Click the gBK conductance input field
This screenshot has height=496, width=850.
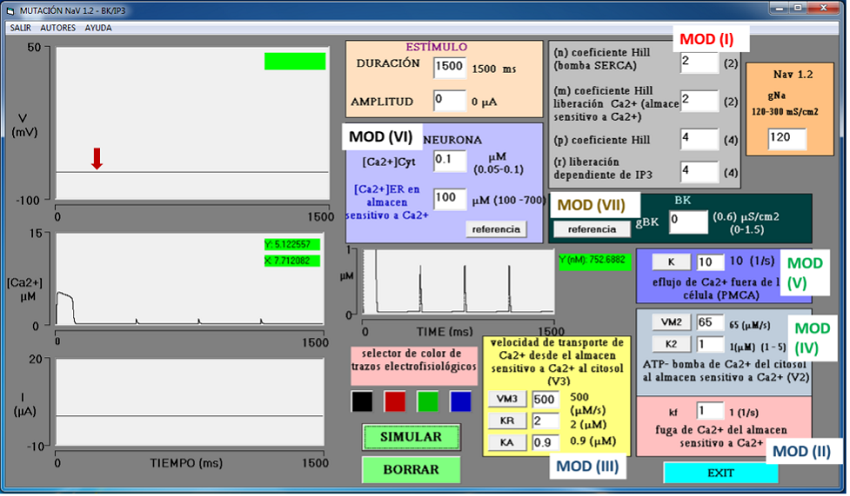684,219
